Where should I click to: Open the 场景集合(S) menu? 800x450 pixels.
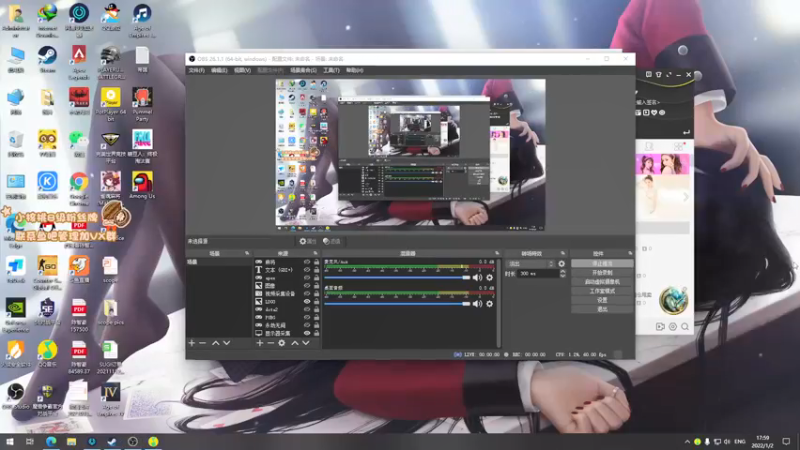click(x=304, y=70)
